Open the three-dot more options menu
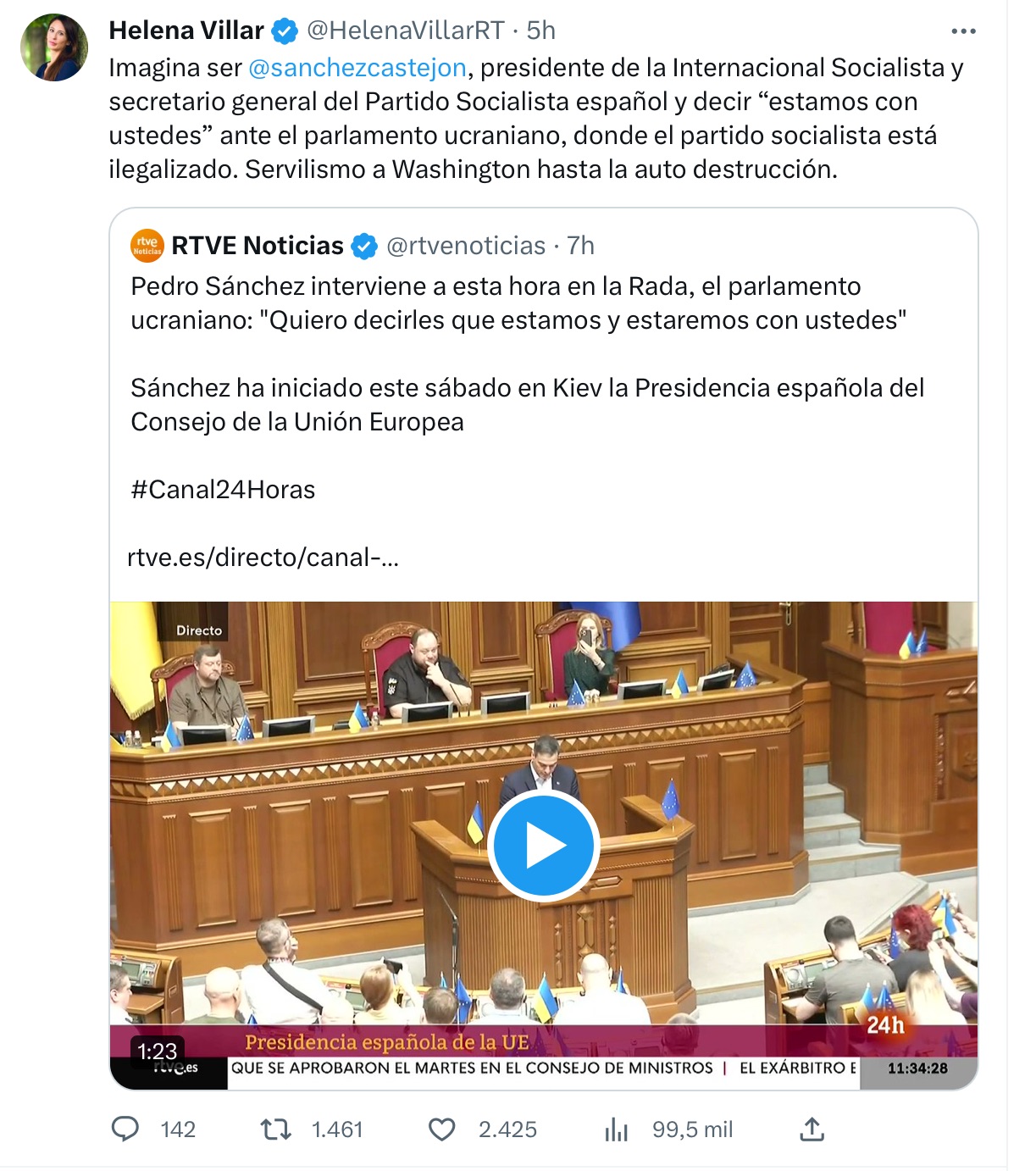1036x1171 pixels. (963, 31)
